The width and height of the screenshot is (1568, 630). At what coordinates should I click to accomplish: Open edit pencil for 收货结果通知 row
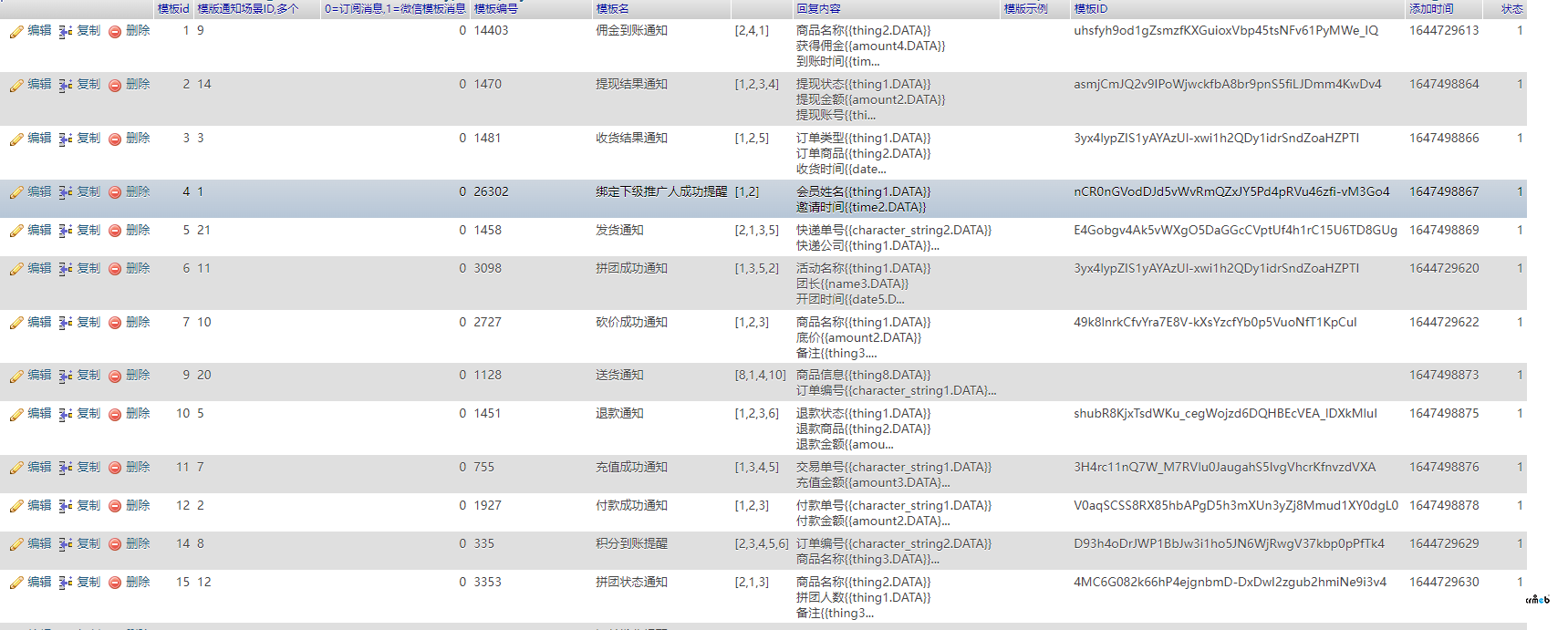[16, 139]
